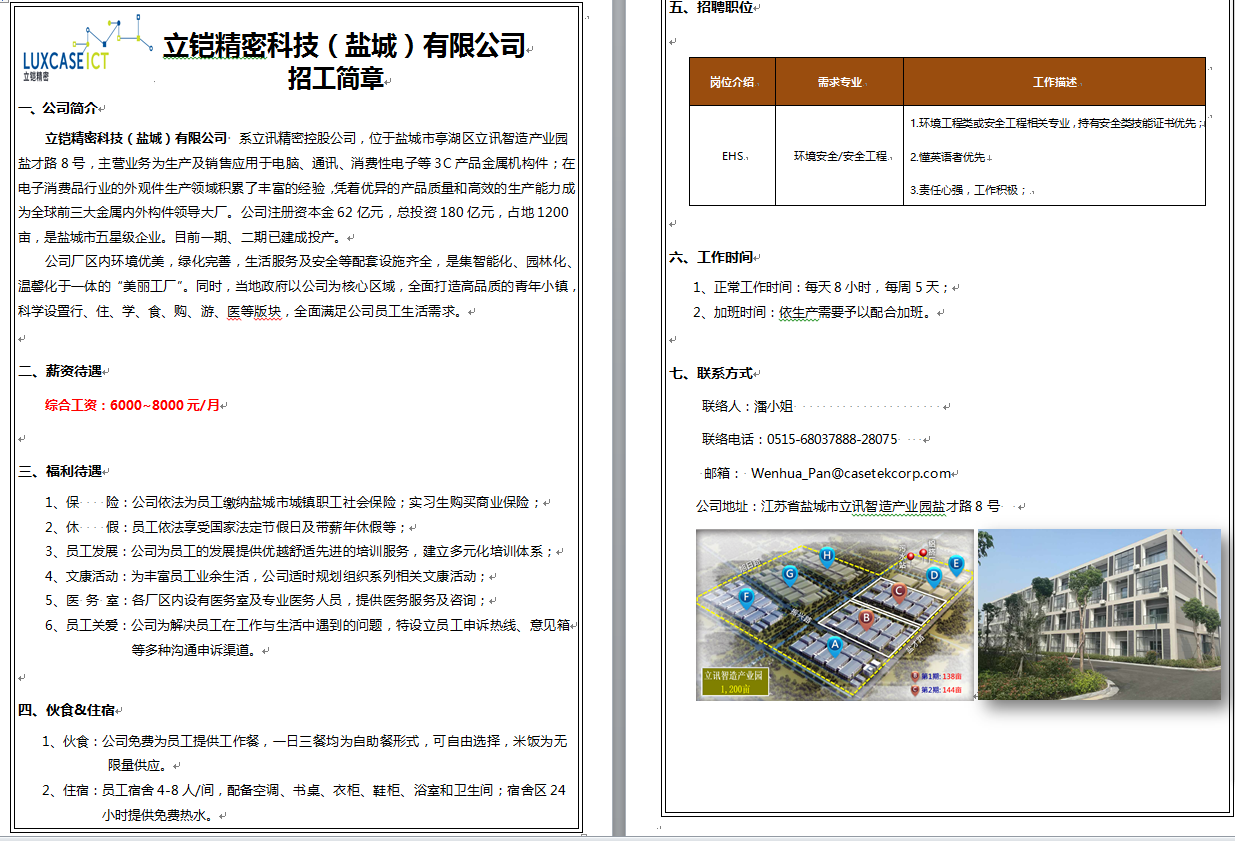Click the EHS table cell

tap(732, 156)
